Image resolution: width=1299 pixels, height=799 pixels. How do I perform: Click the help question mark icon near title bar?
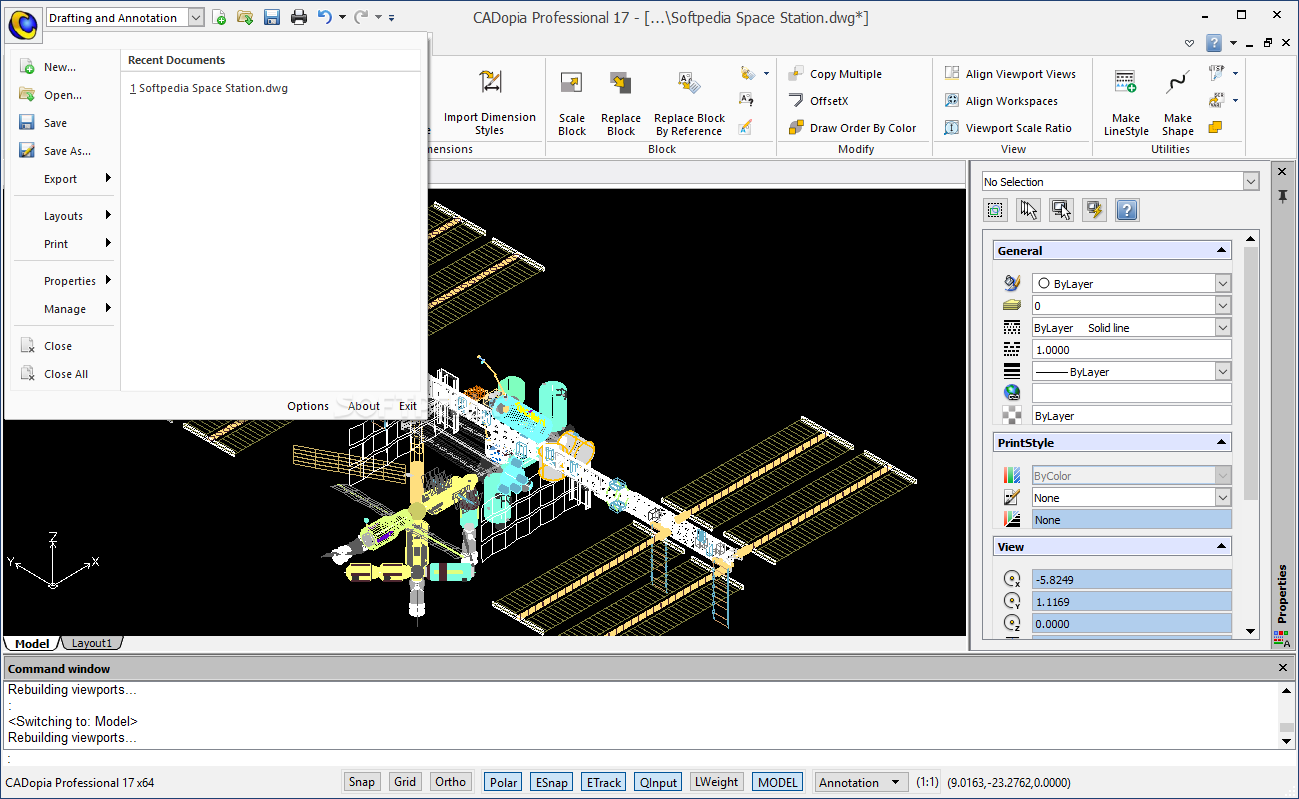click(1213, 43)
